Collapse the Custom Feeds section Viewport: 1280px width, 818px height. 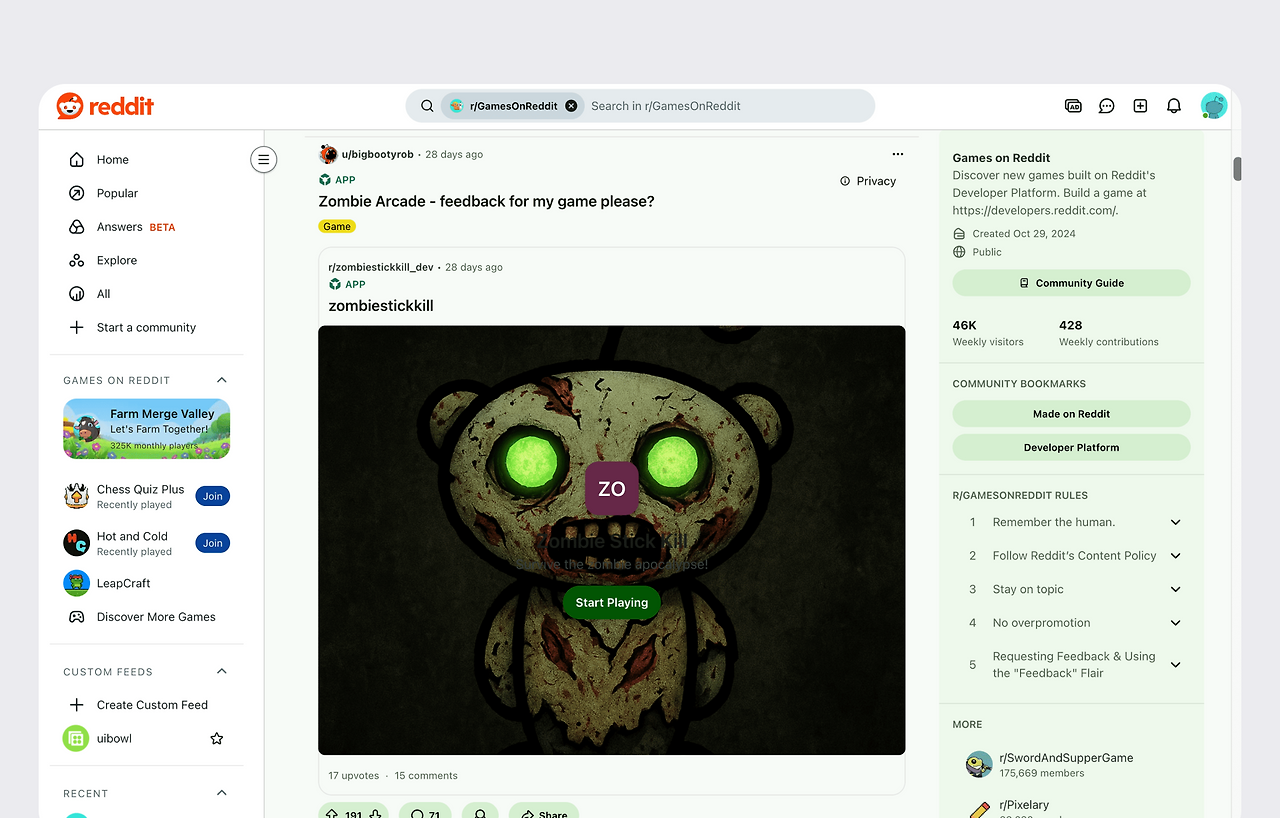[222, 672]
